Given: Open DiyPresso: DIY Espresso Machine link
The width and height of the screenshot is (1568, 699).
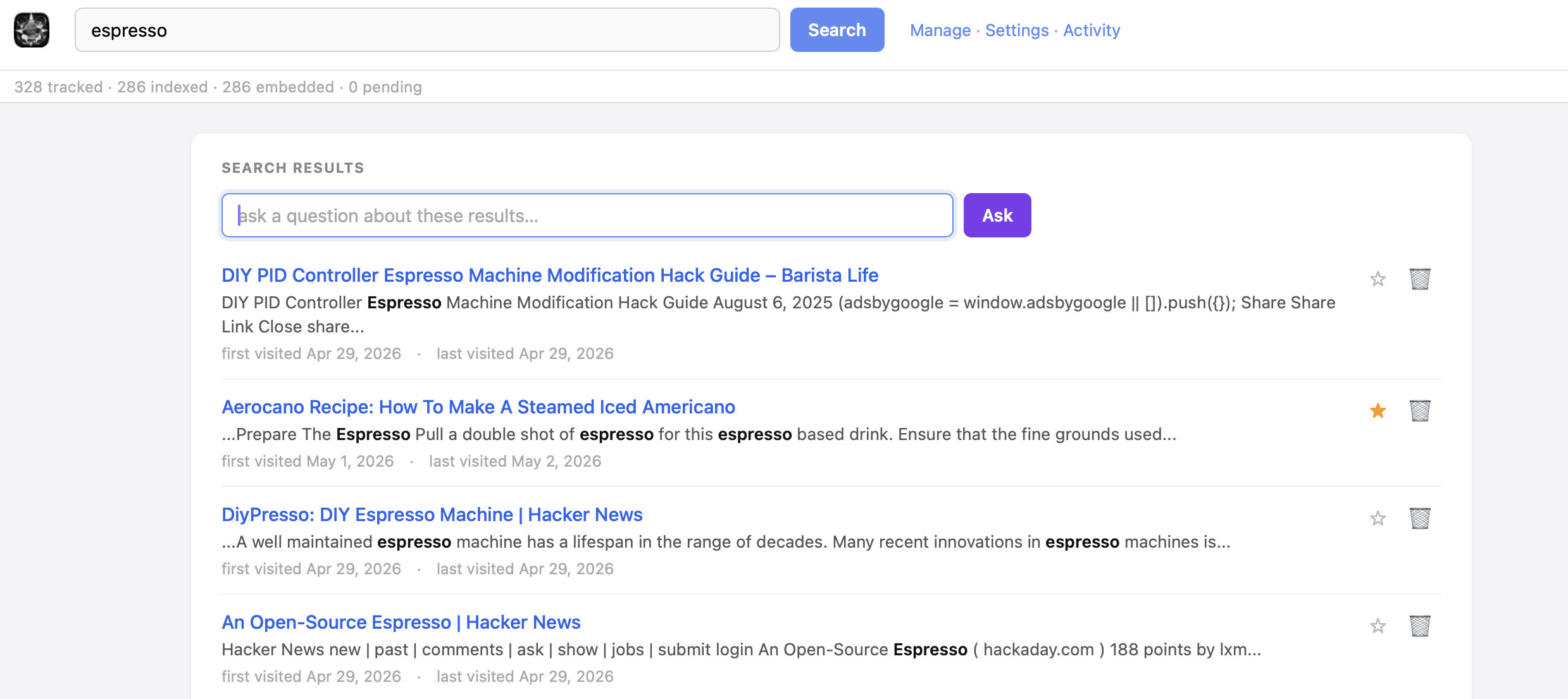Looking at the screenshot, I should [432, 515].
